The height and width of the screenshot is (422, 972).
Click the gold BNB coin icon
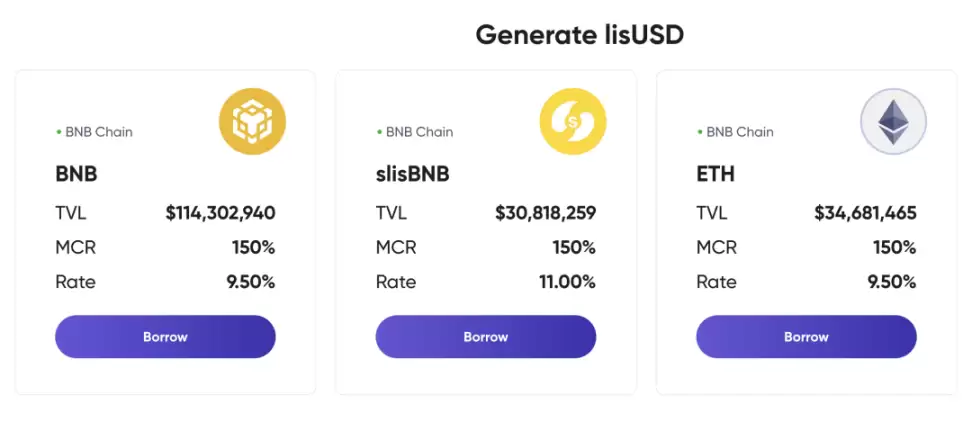click(252, 122)
